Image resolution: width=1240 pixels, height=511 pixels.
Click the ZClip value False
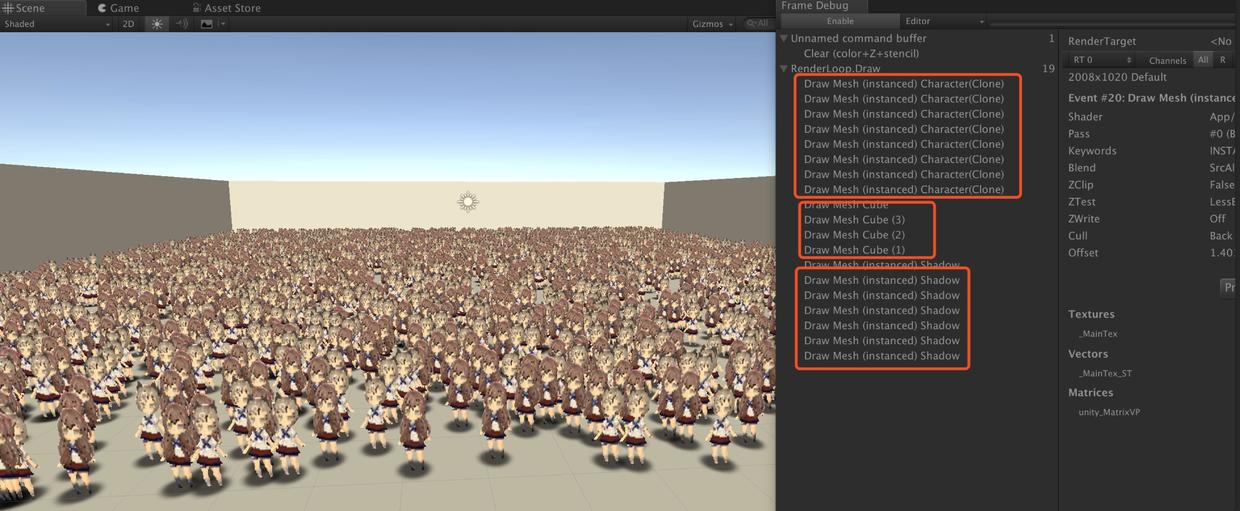(1222, 185)
